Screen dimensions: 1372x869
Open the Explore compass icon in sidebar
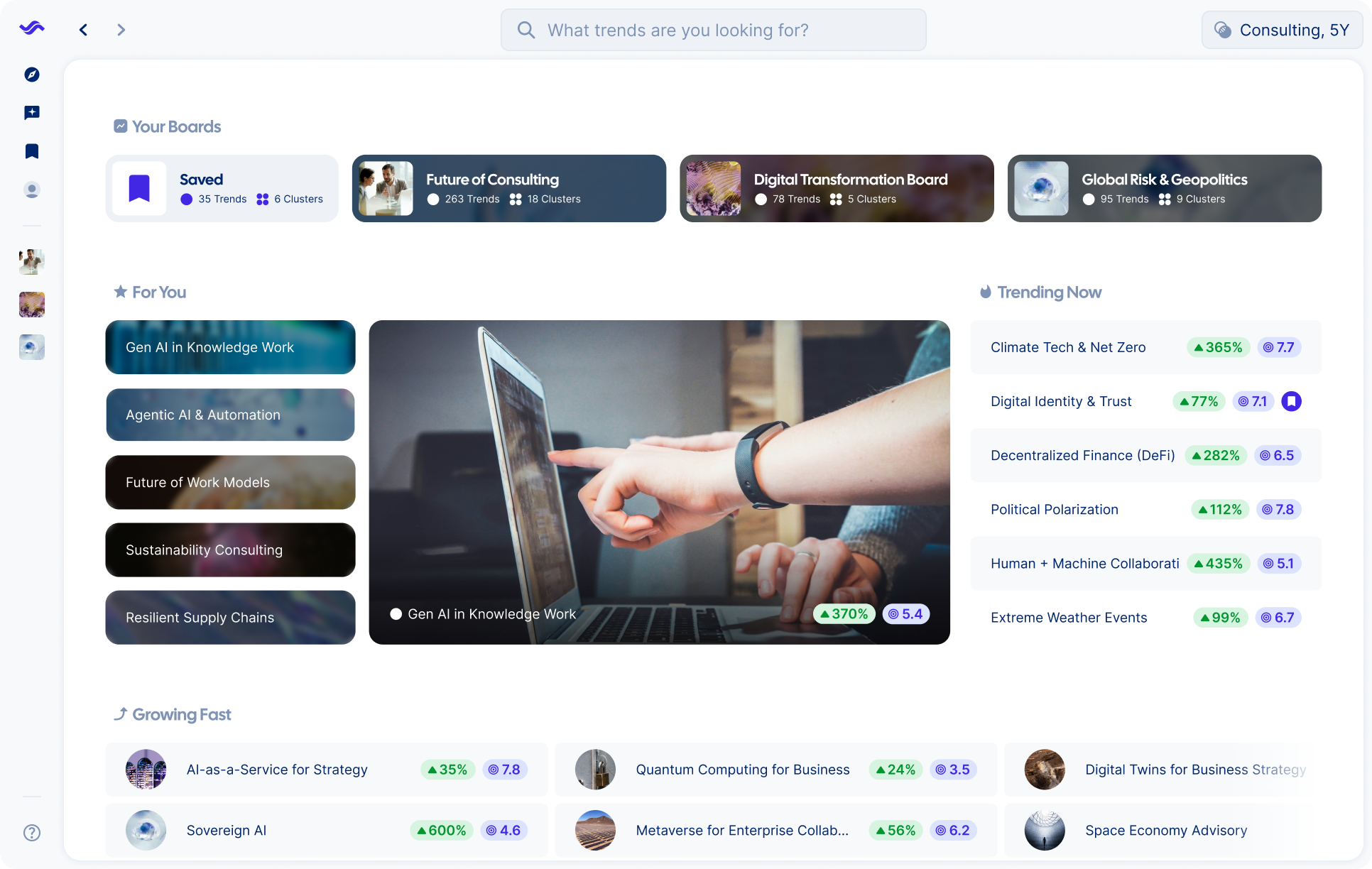31,75
